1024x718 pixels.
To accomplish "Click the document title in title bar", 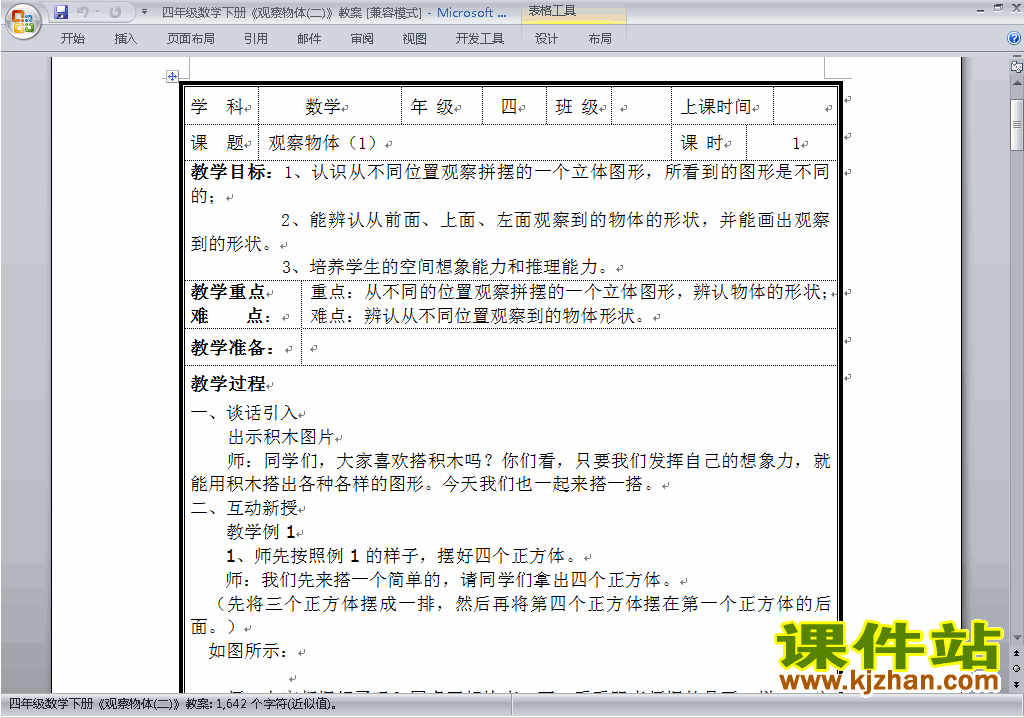I will pos(334,12).
